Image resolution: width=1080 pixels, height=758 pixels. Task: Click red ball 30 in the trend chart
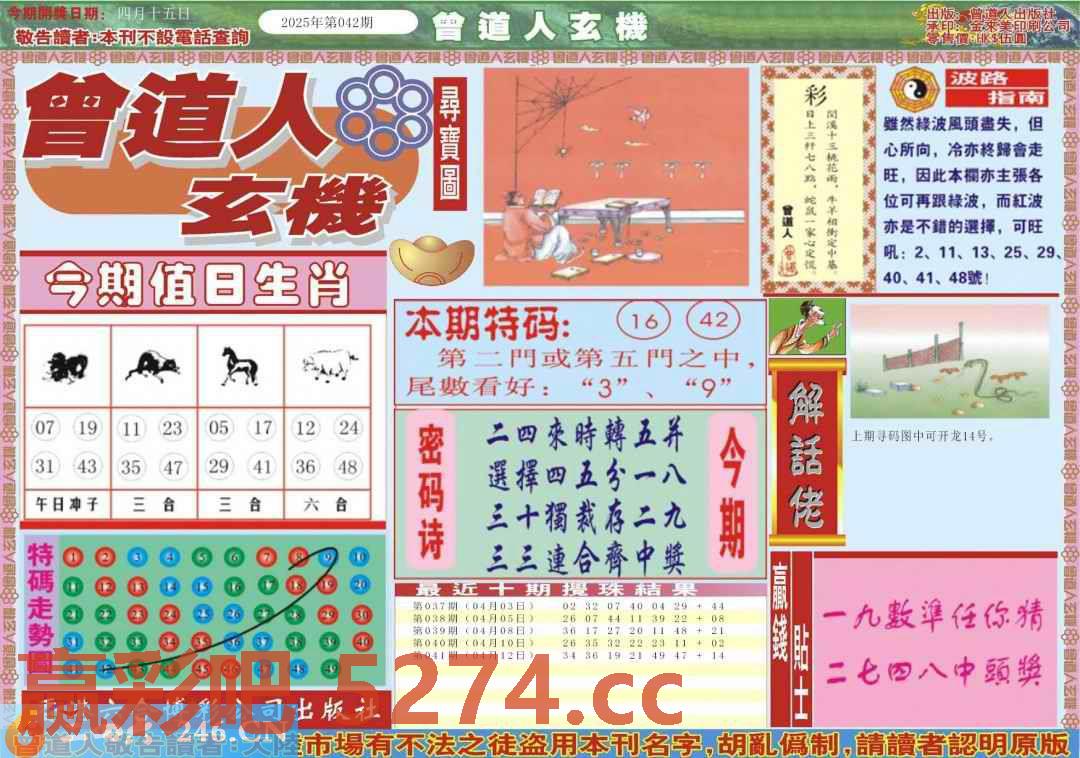click(x=362, y=614)
